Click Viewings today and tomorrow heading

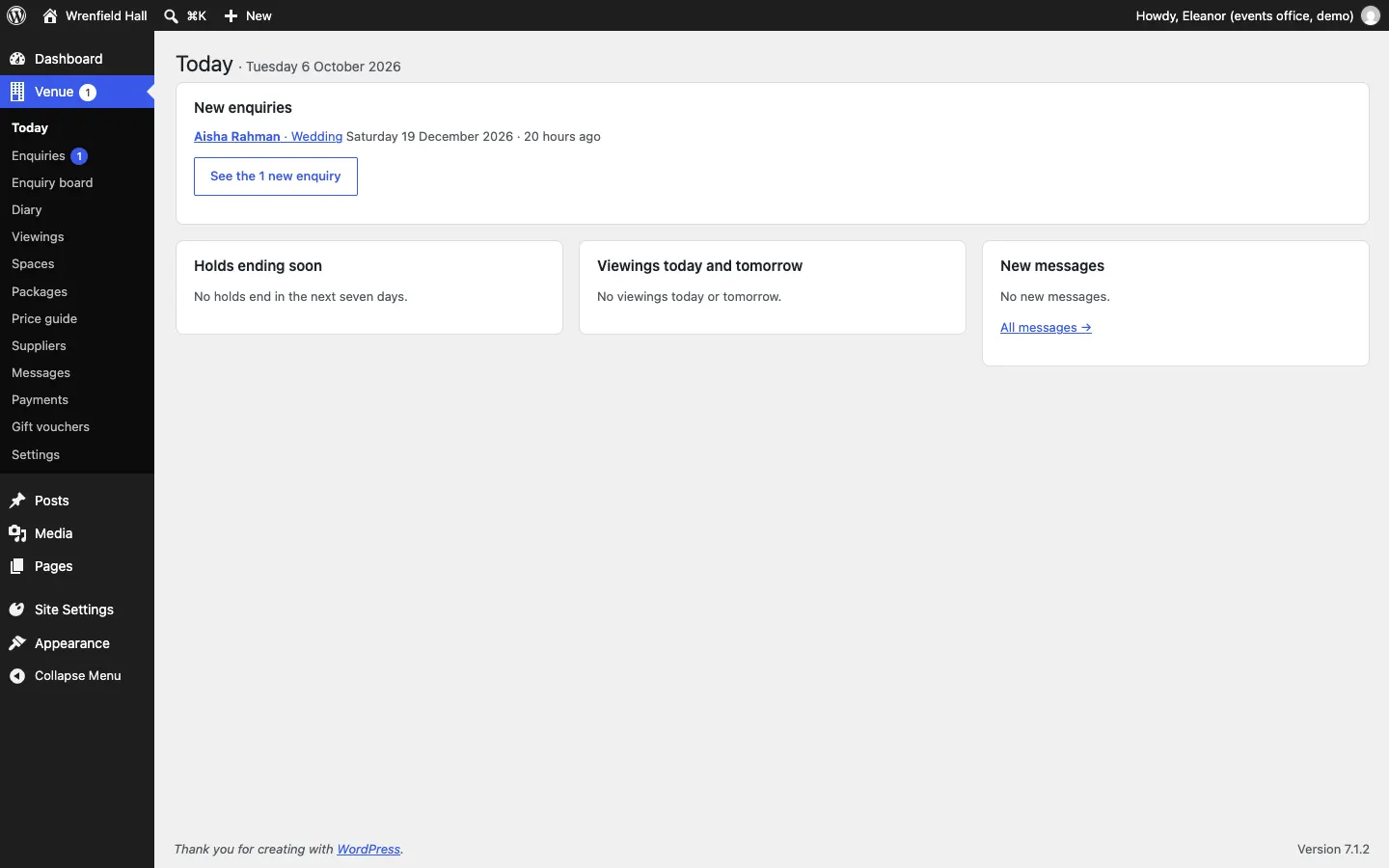click(x=700, y=266)
